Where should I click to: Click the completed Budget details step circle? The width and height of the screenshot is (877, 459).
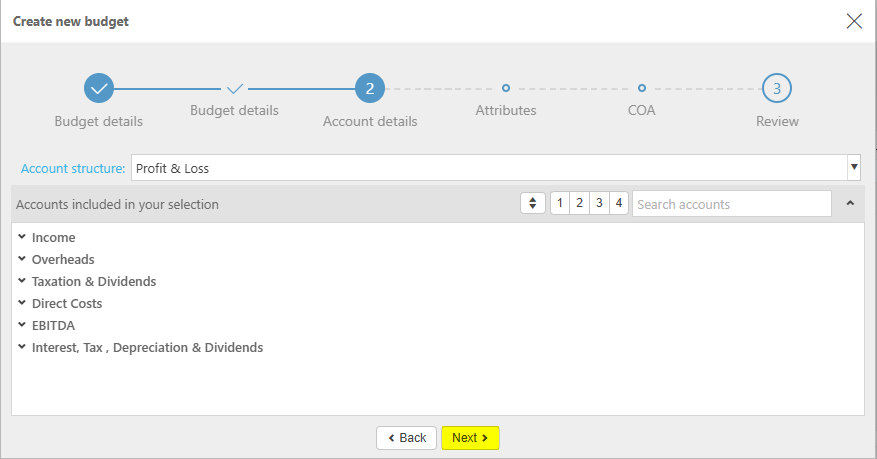click(x=99, y=89)
